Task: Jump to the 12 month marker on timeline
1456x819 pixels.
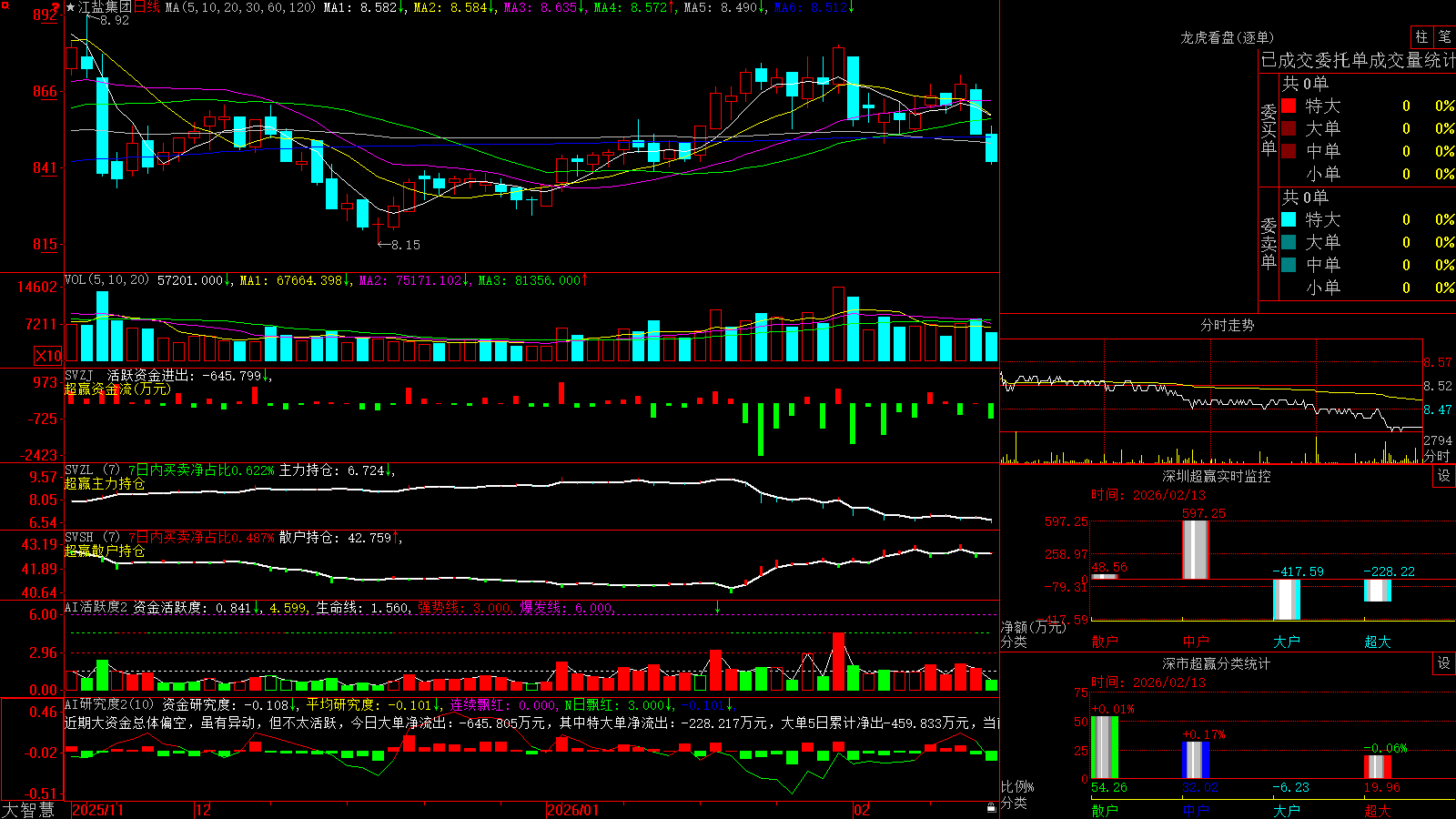Action: [x=204, y=810]
